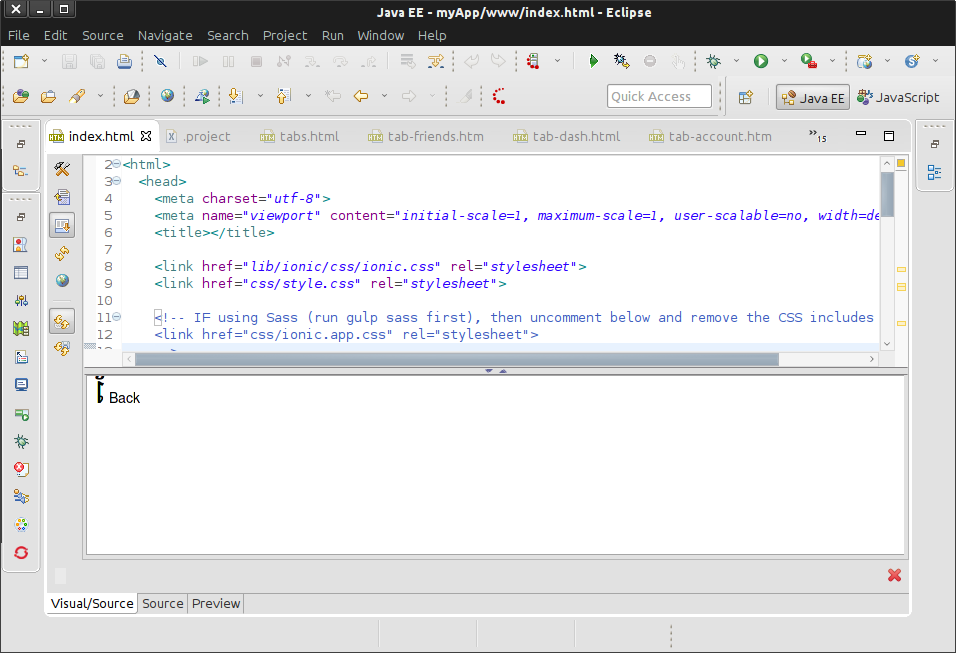Viewport: 956px width, 653px height.
Task: Toggle the fold marker for head on line 3
Action: pyautogui.click(x=116, y=181)
